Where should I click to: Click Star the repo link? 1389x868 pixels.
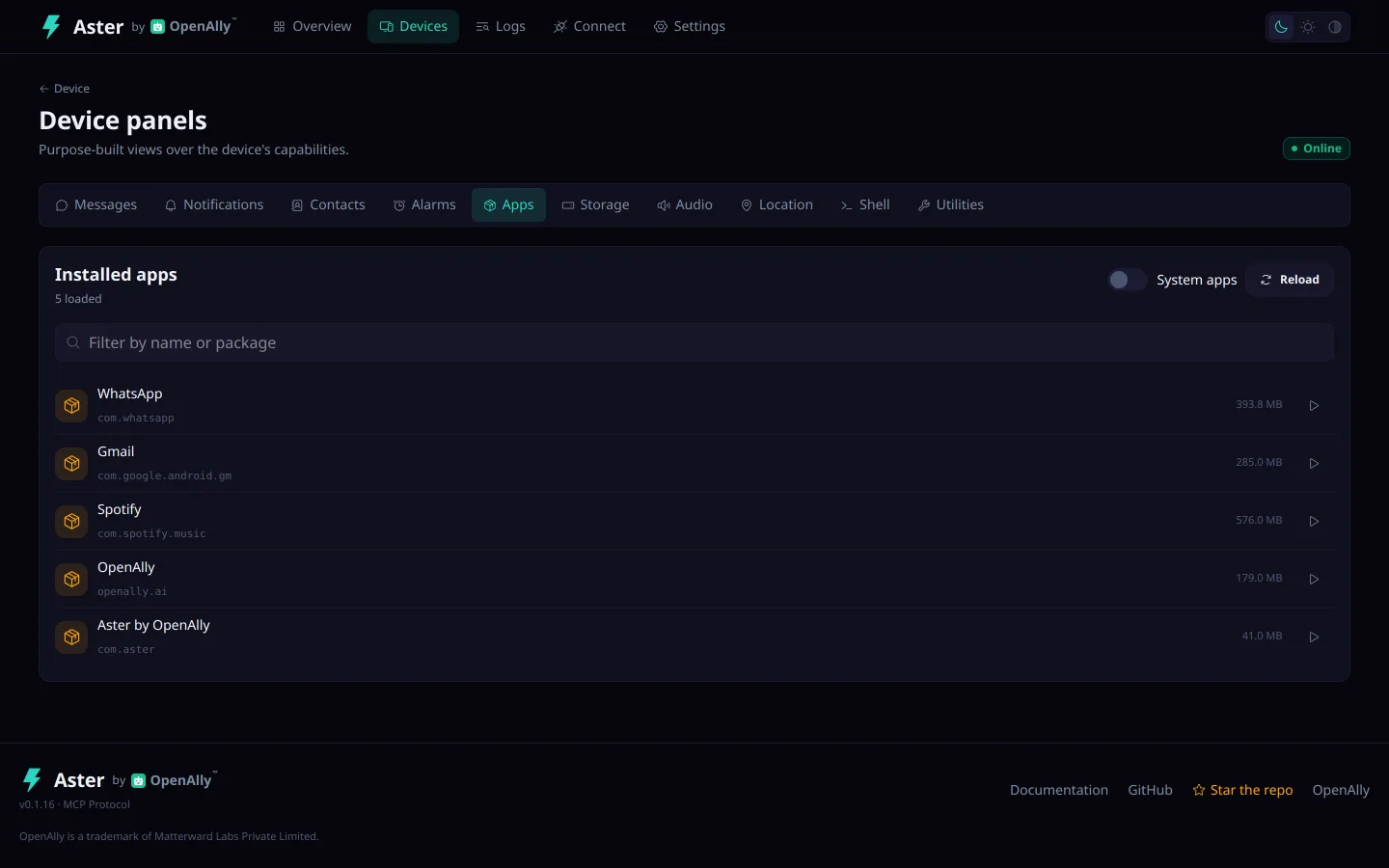pos(1242,790)
